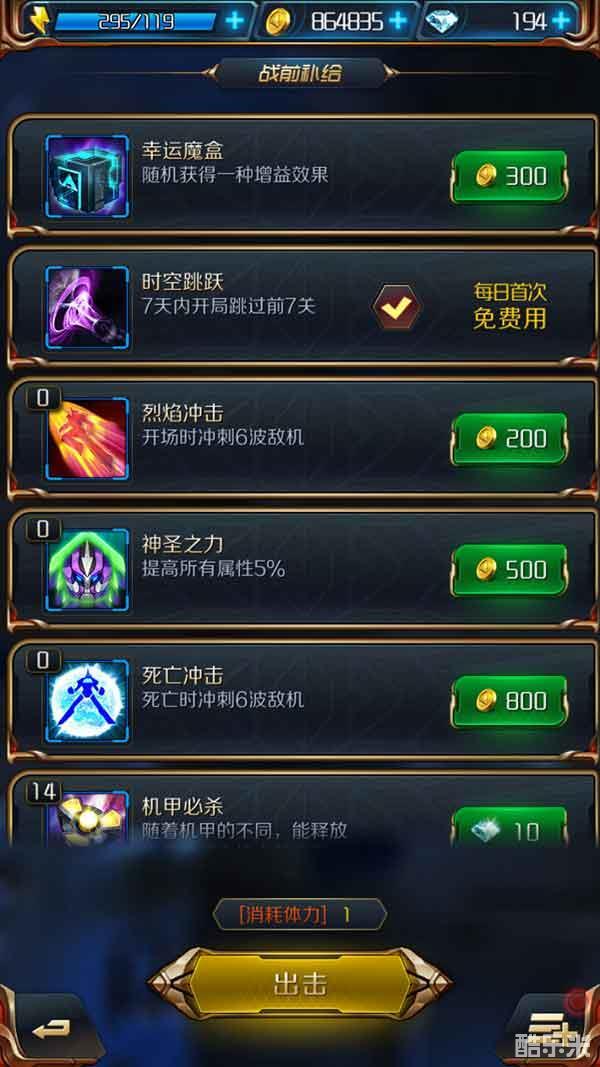Tap the blue stamina progress bar
This screenshot has width=600, height=1067.
135,21
